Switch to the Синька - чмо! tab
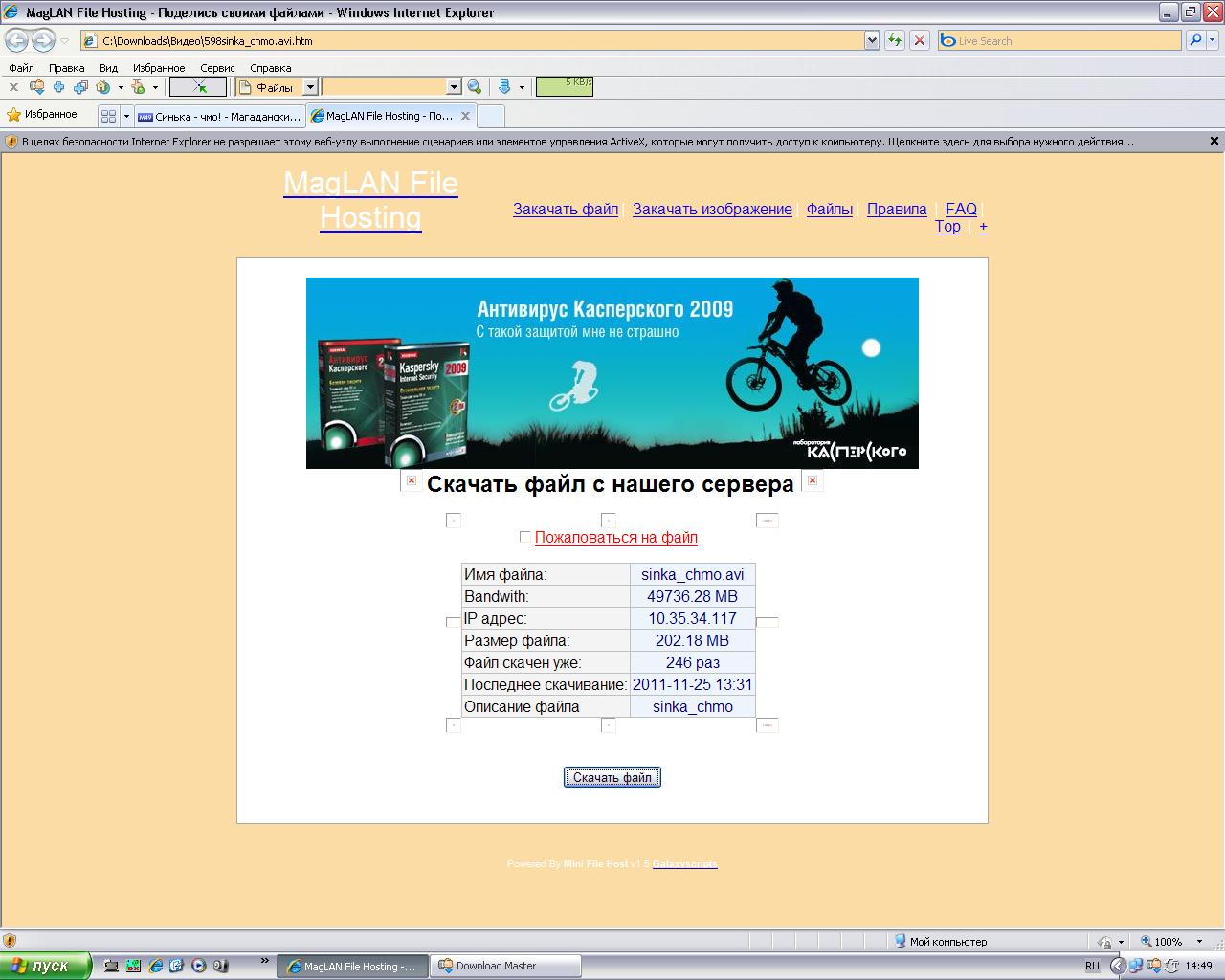 pyautogui.click(x=218, y=116)
